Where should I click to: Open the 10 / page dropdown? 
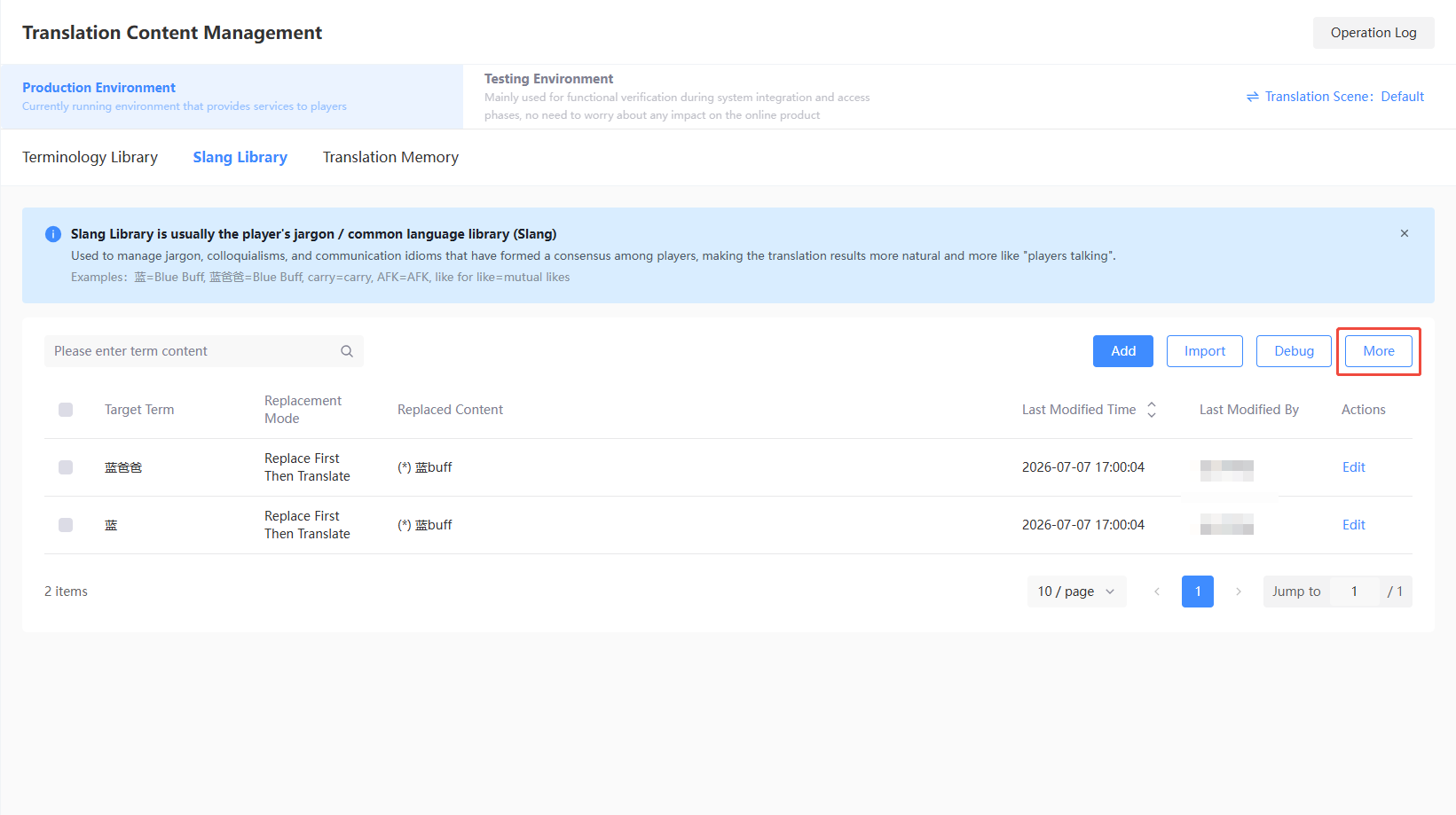tap(1077, 592)
